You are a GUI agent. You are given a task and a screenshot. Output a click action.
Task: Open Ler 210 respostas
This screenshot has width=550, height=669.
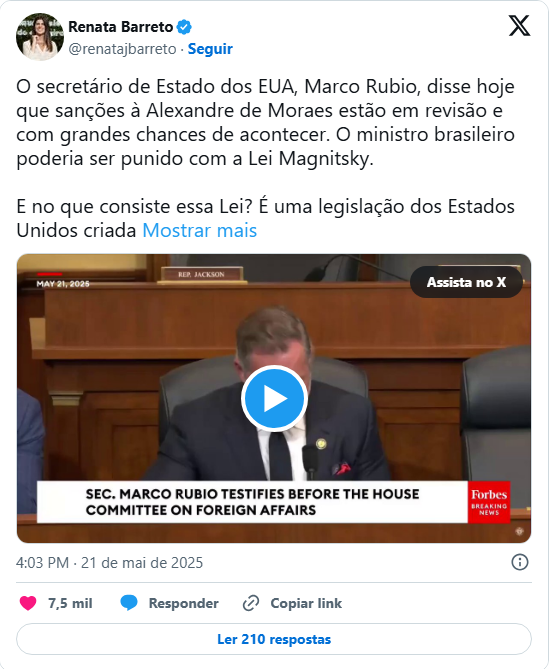(x=274, y=639)
